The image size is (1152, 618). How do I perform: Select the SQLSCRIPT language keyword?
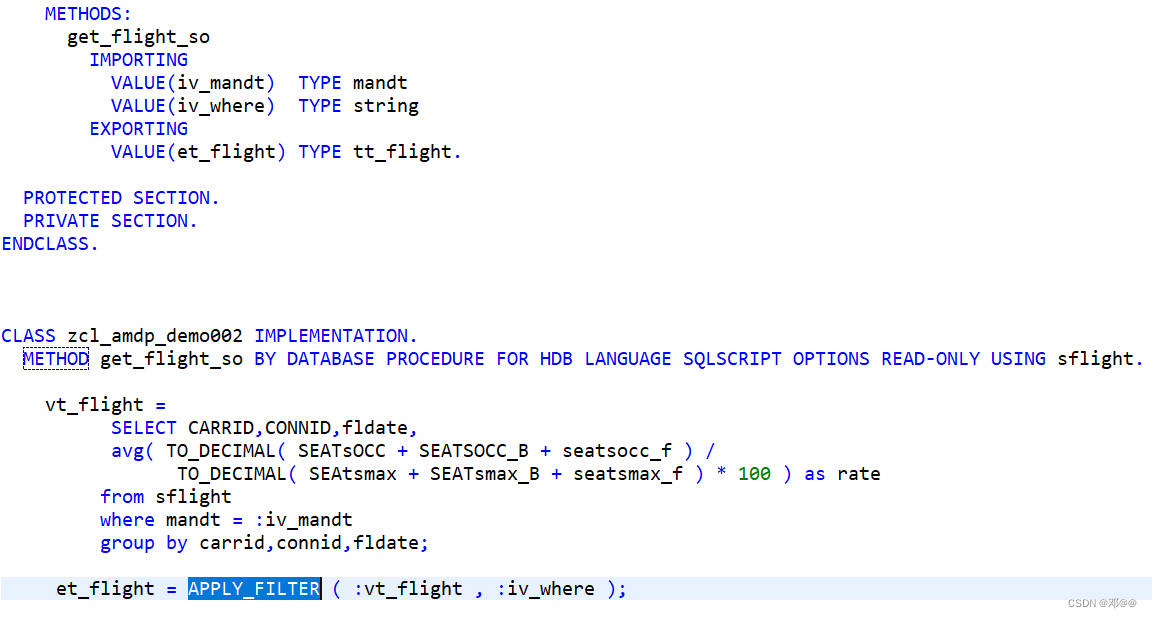(x=731, y=358)
